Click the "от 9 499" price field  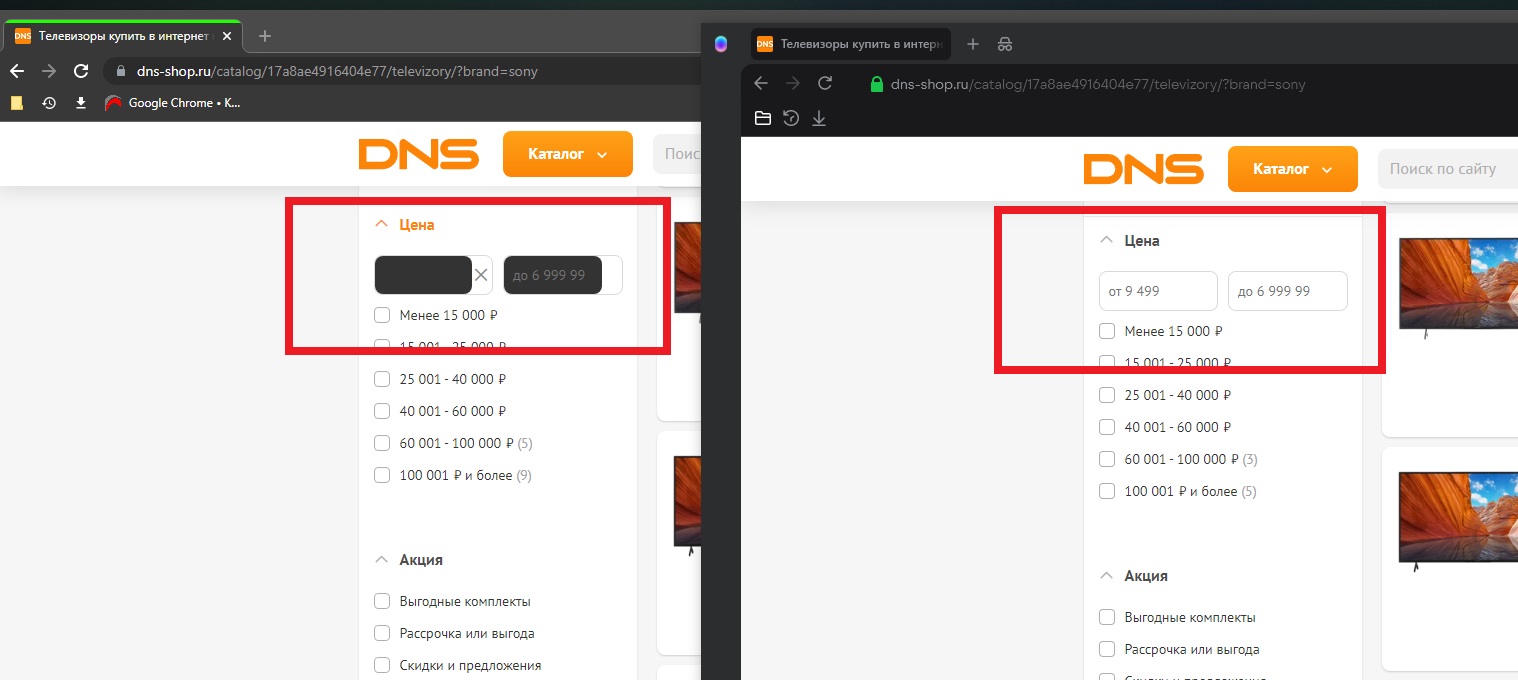point(1158,291)
